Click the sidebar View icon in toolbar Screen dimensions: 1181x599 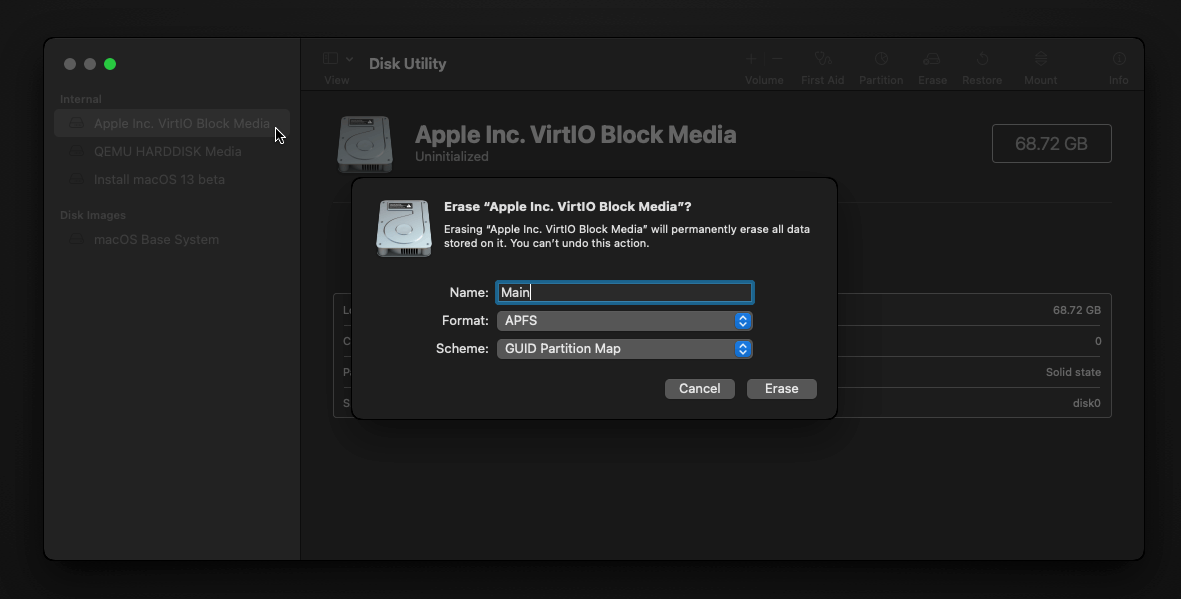click(x=330, y=59)
